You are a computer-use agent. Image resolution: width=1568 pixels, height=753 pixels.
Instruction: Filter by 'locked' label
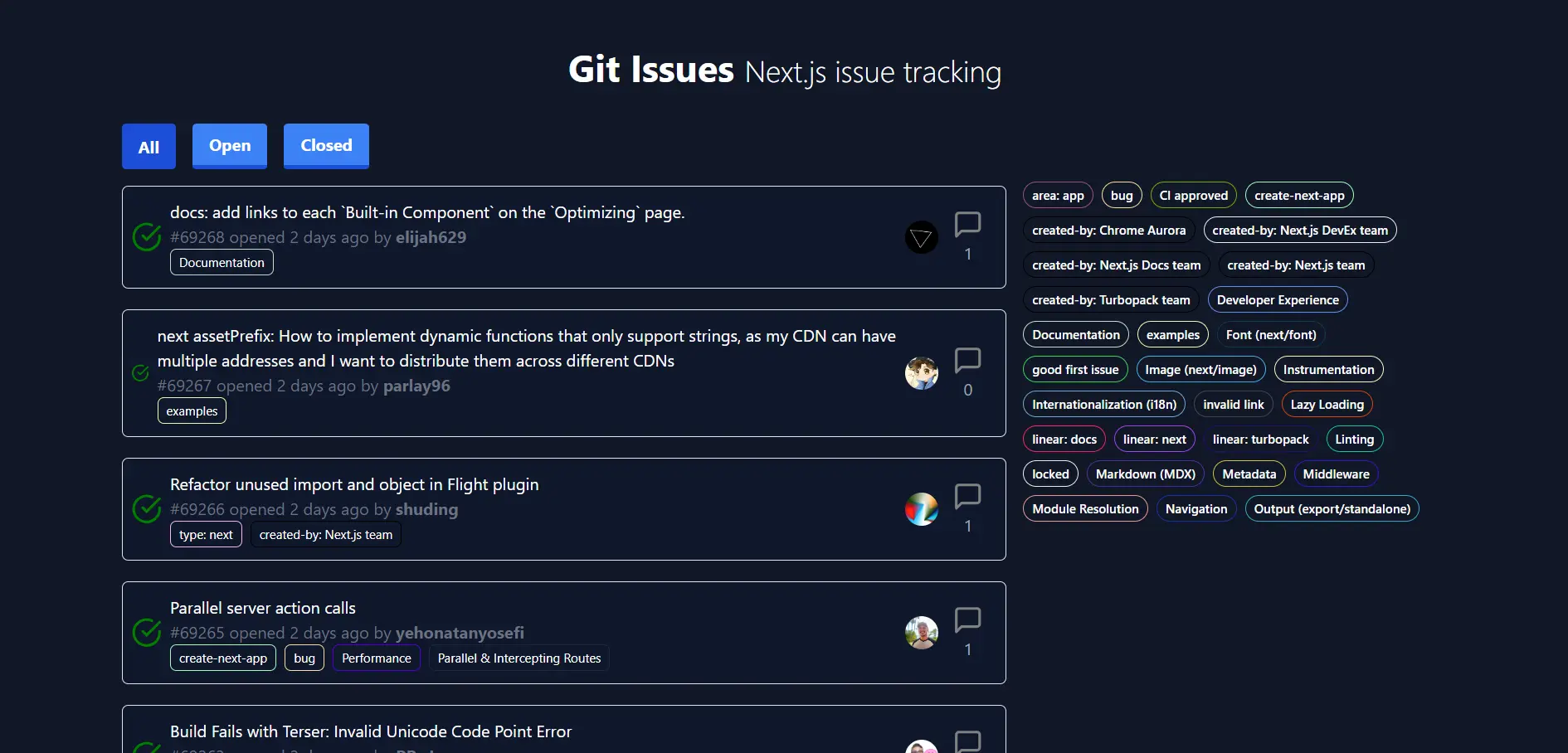tap(1050, 474)
